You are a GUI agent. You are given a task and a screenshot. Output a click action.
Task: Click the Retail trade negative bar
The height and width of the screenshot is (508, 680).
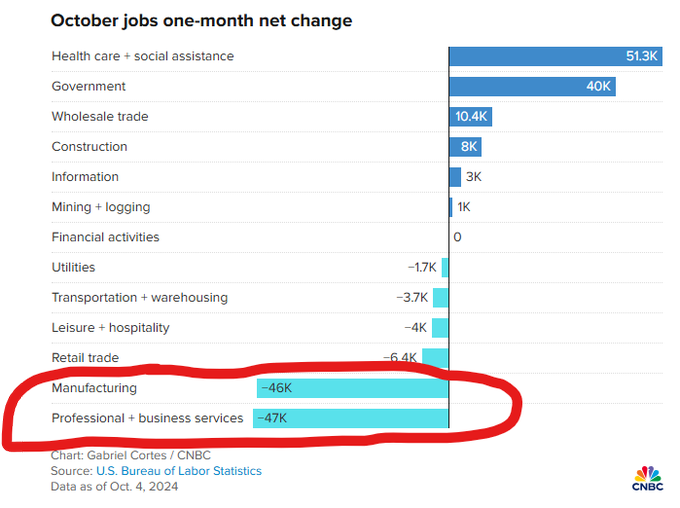click(x=435, y=358)
